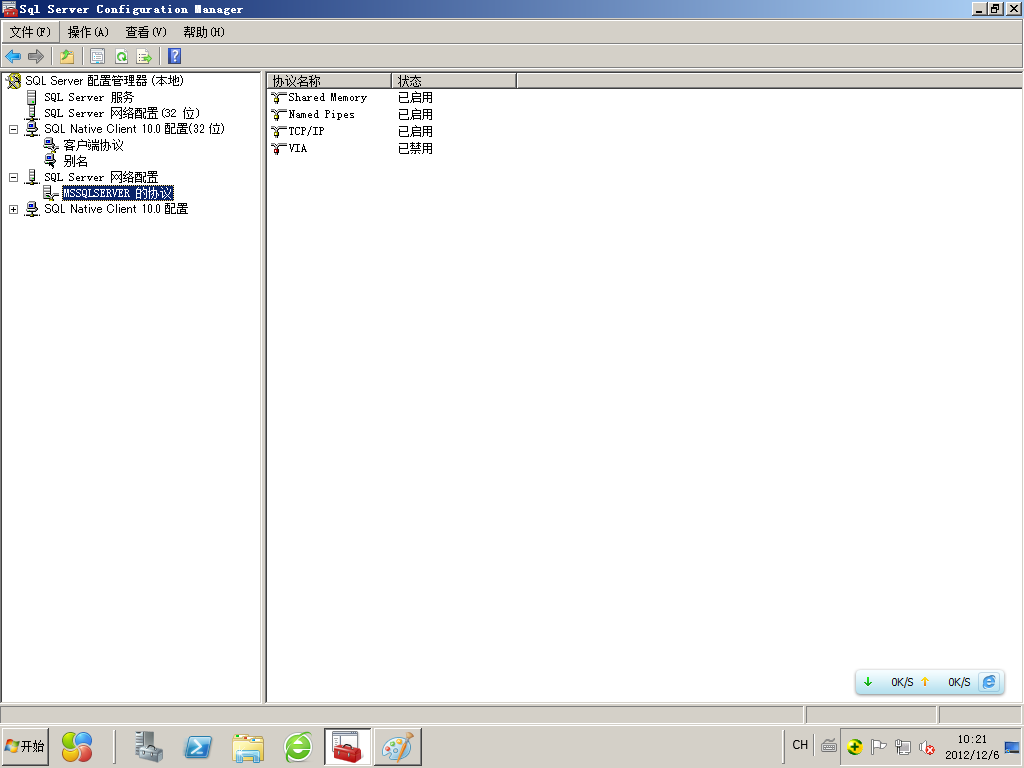Open the 操作(A) menu
Image resolution: width=1024 pixels, height=768 pixels.
[x=88, y=32]
